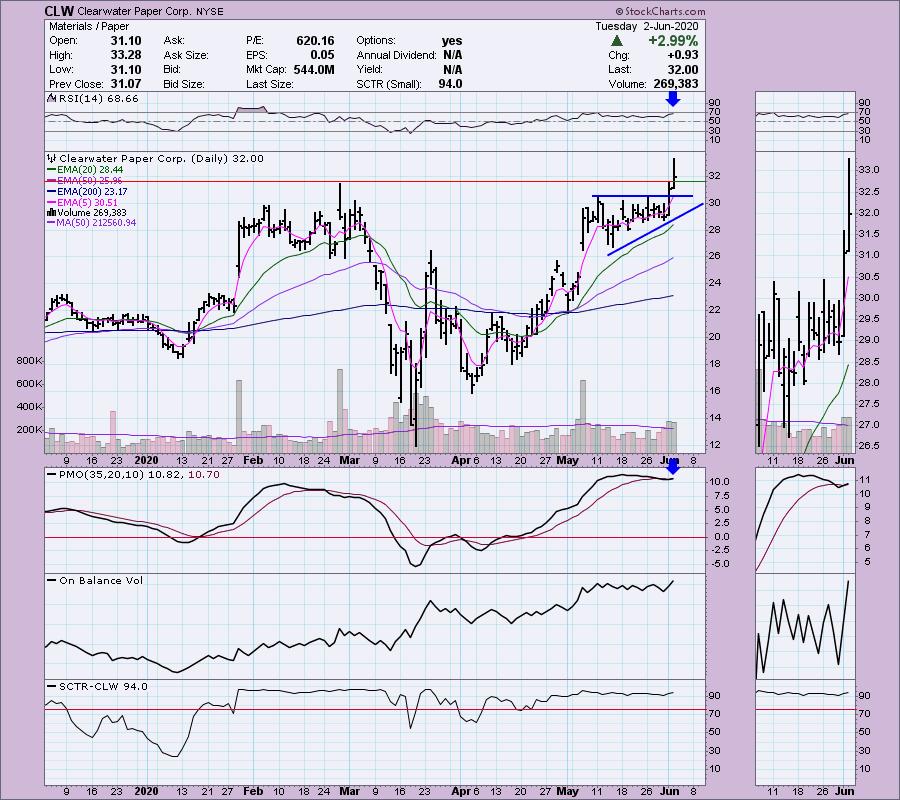Click the High value 33.28
The height and width of the screenshot is (800, 900).
[126, 55]
